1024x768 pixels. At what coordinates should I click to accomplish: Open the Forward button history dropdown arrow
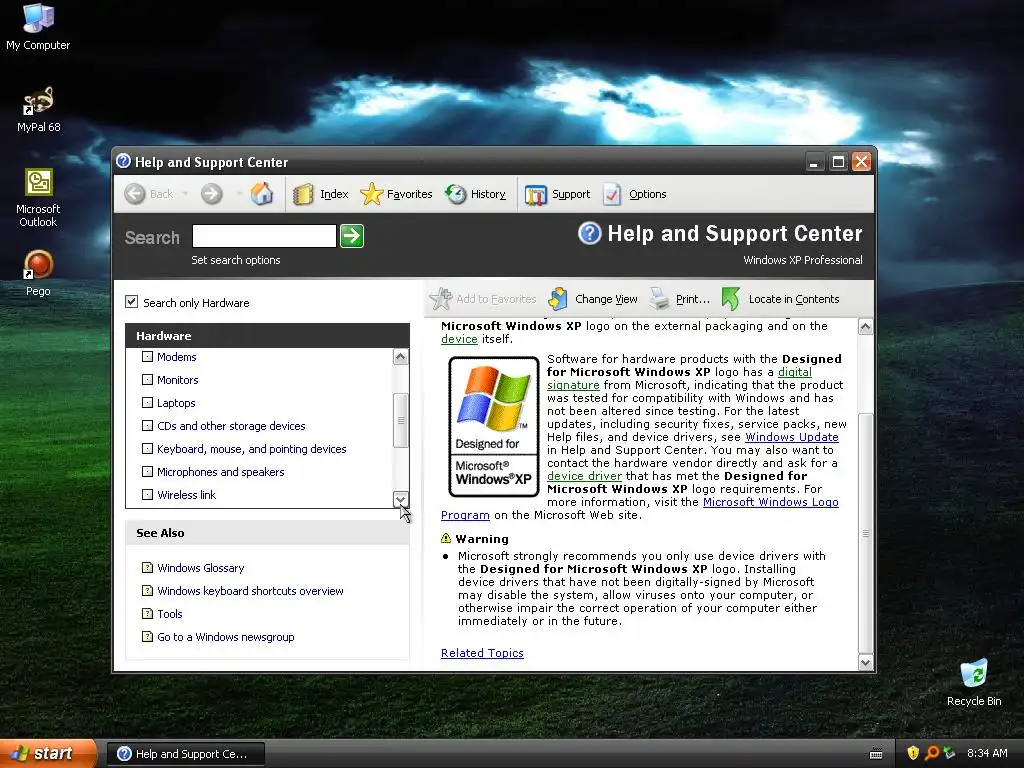tap(239, 194)
